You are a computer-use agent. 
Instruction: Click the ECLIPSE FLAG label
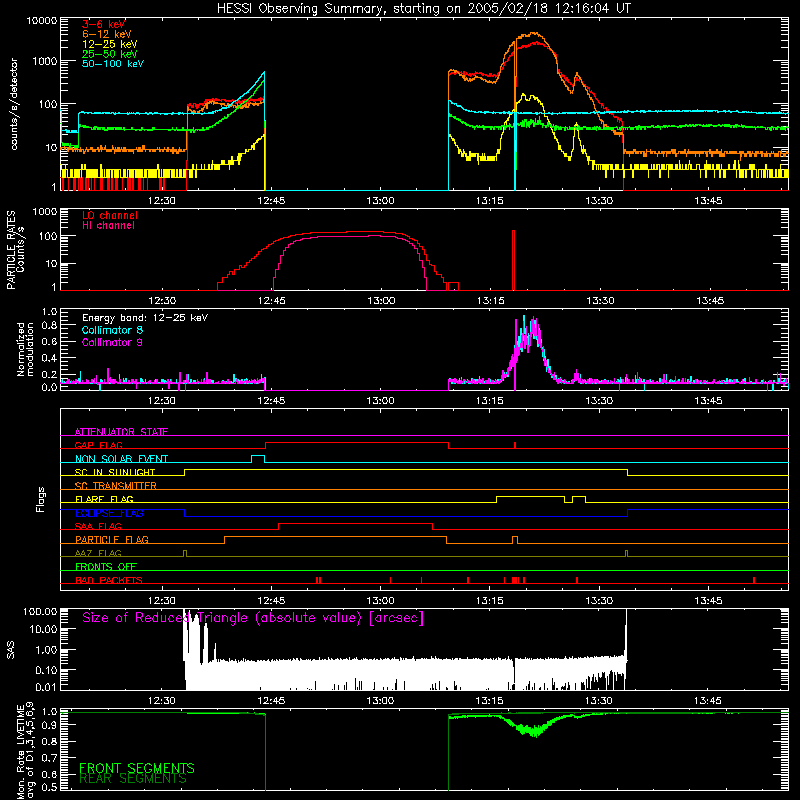109,513
